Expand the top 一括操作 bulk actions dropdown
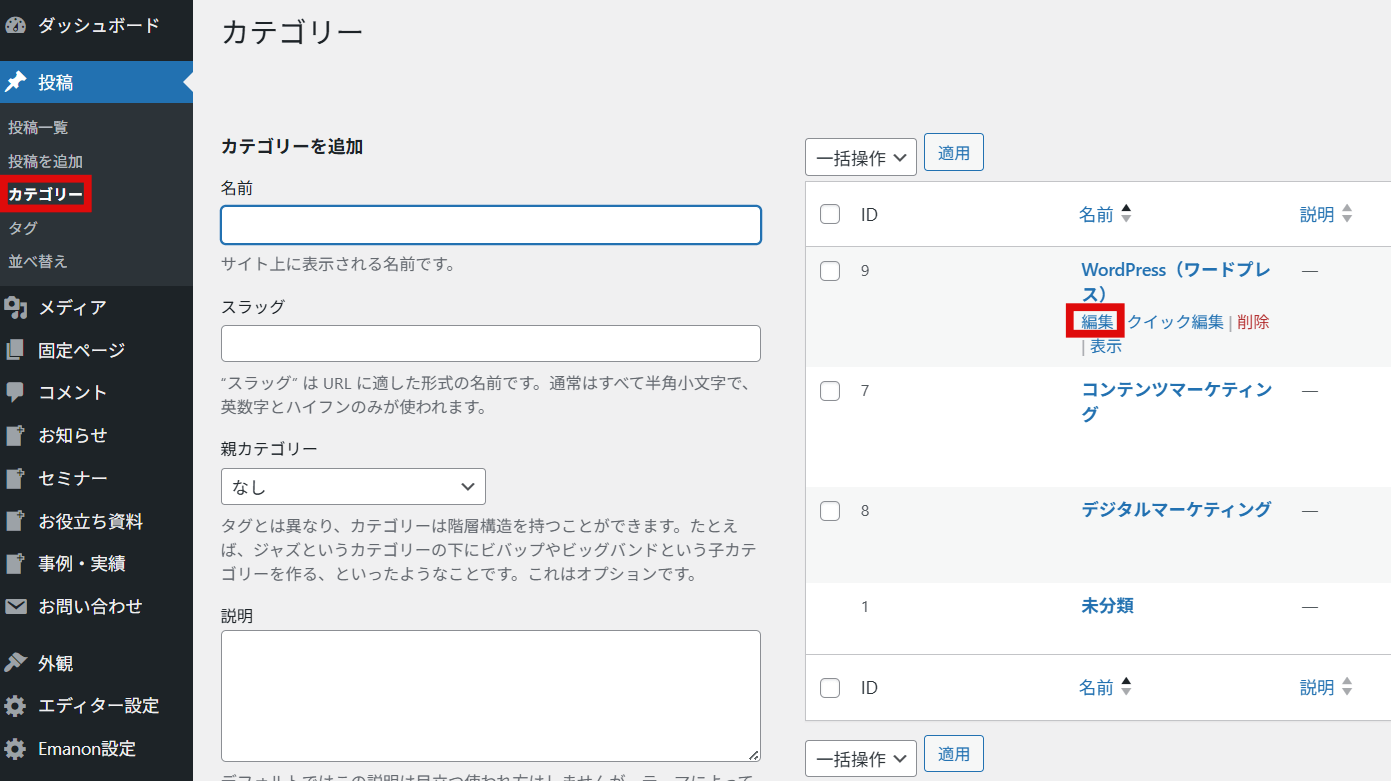The image size is (1391, 781). pyautogui.click(x=860, y=158)
